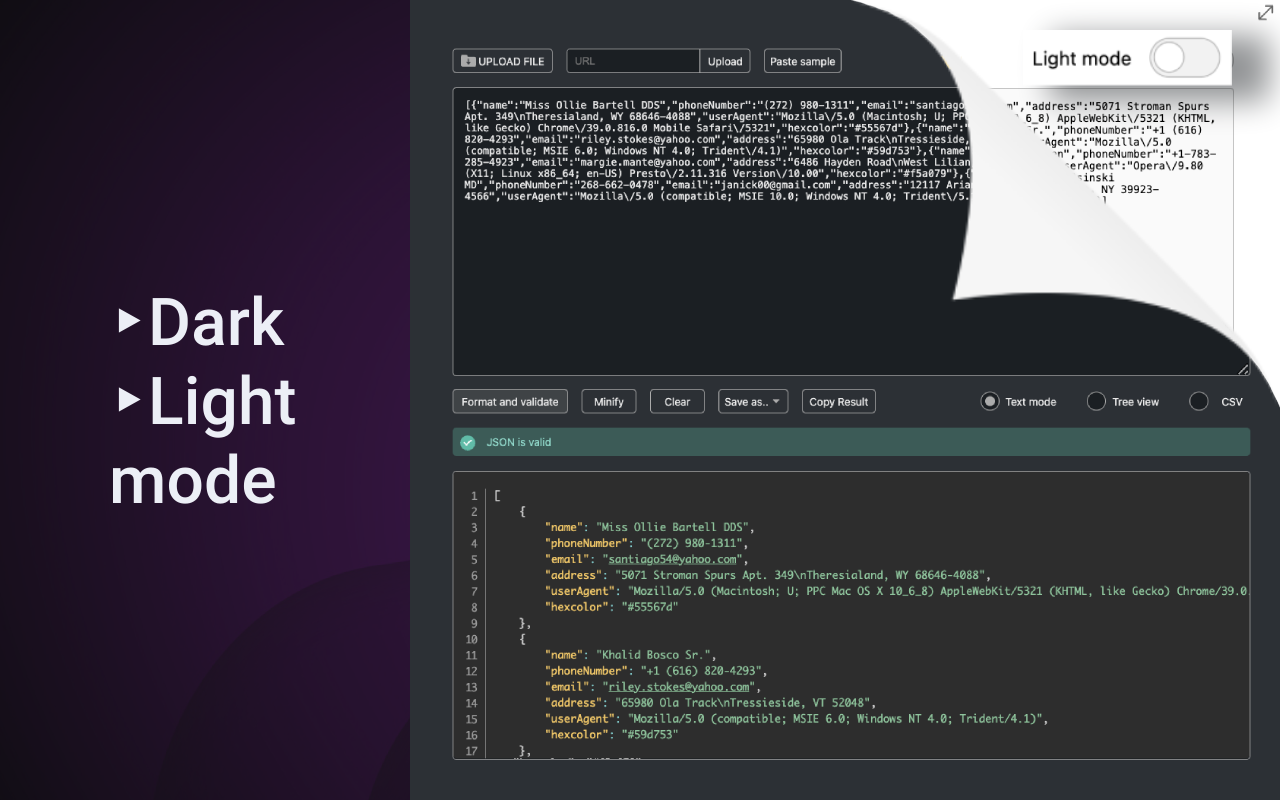Select the Text mode radio button
The height and width of the screenshot is (800, 1280).
point(990,402)
